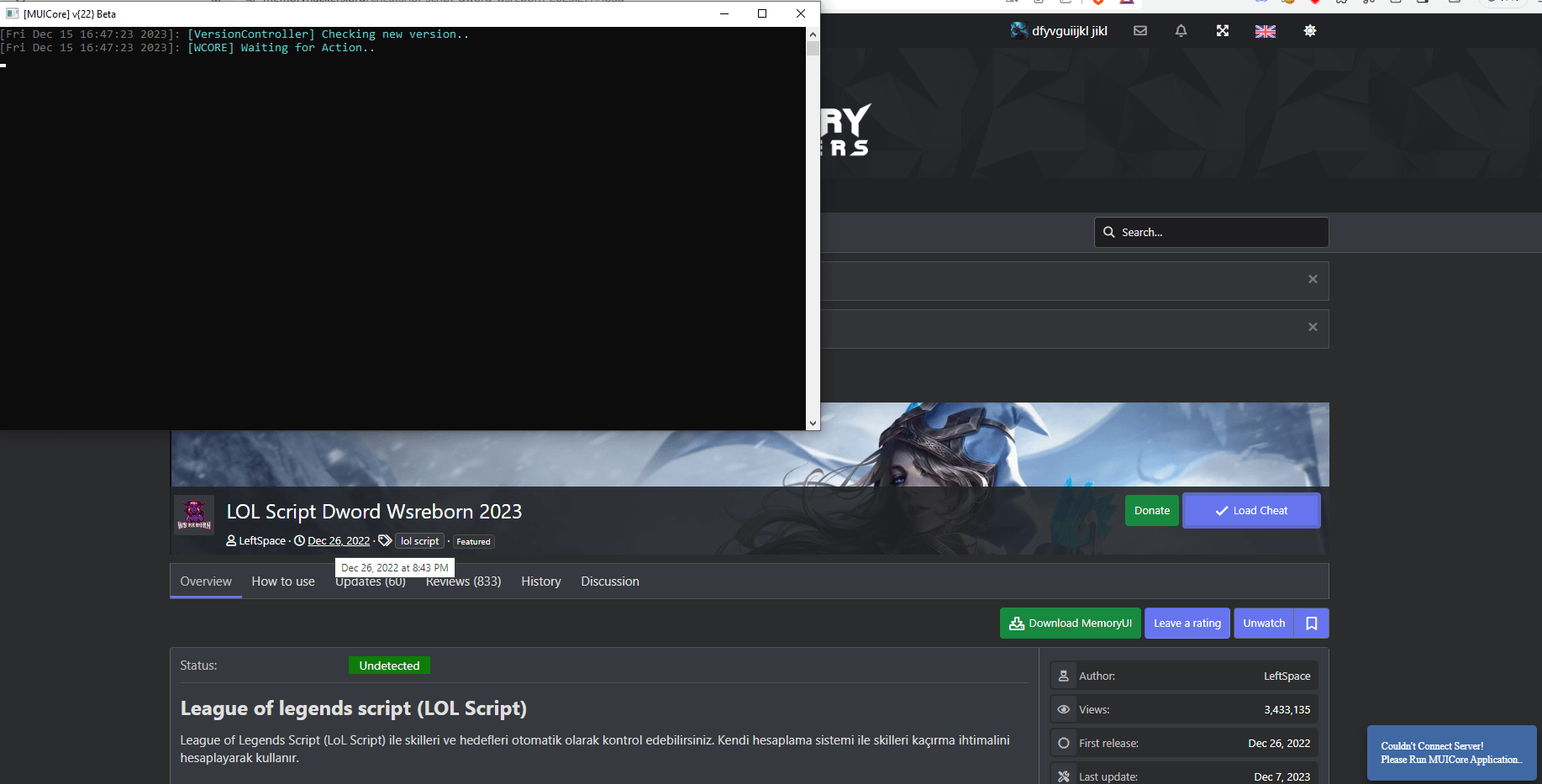Click the Status: label
This screenshot has height=784, width=1542.
click(198, 666)
